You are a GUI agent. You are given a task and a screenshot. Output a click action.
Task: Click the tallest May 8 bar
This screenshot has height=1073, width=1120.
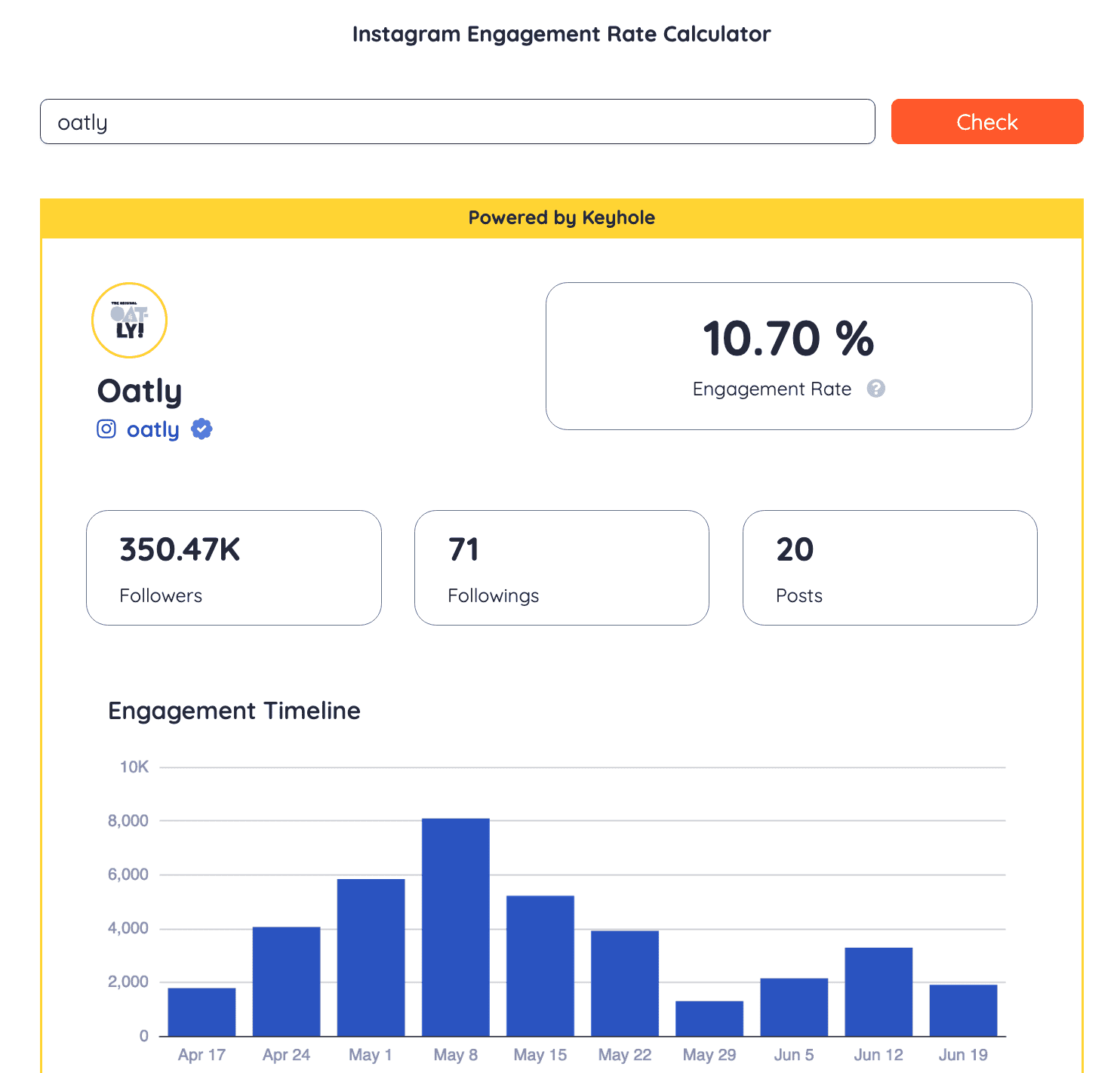[x=456, y=927]
